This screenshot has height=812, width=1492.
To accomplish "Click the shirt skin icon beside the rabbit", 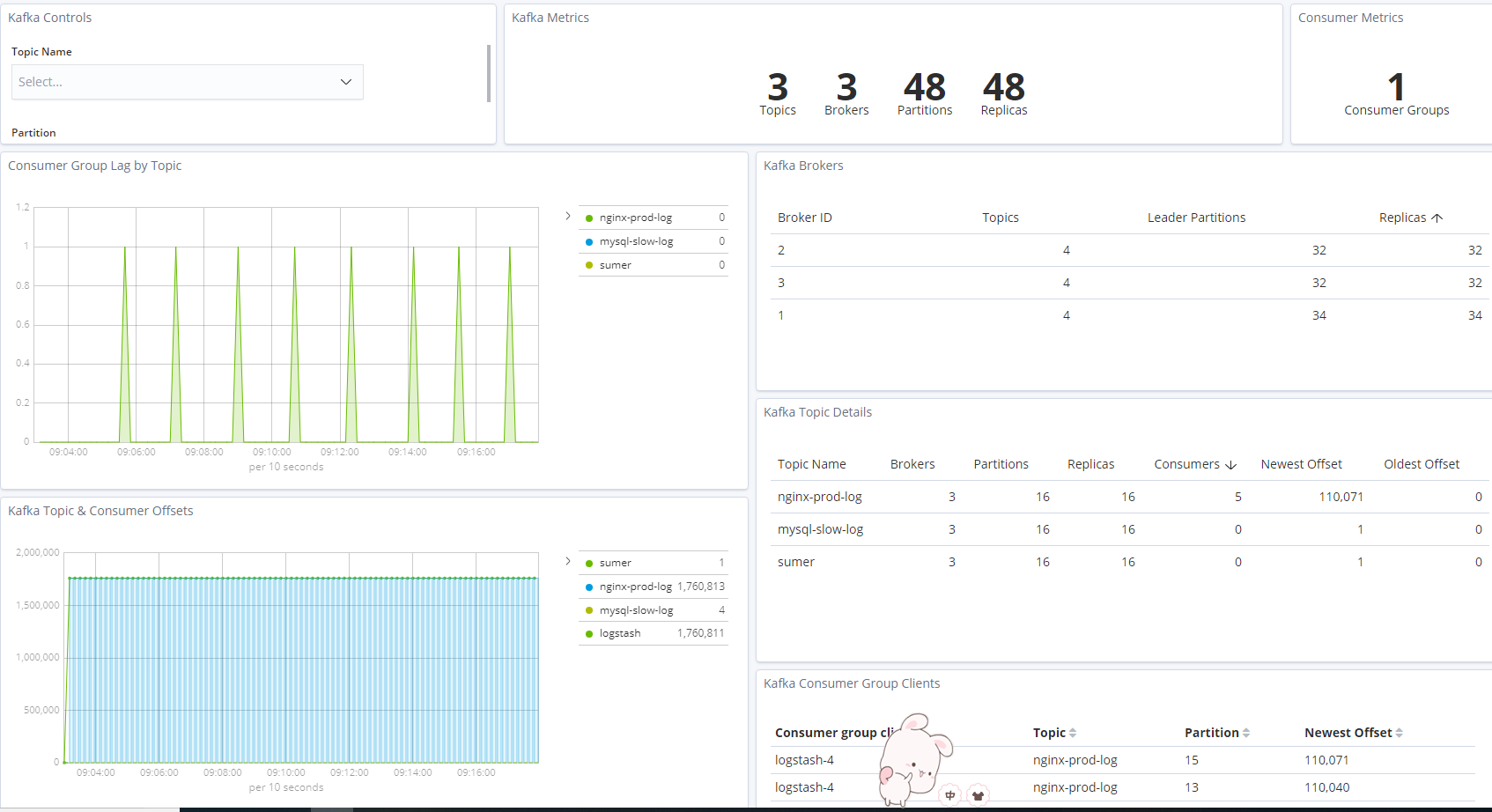I will (x=978, y=795).
